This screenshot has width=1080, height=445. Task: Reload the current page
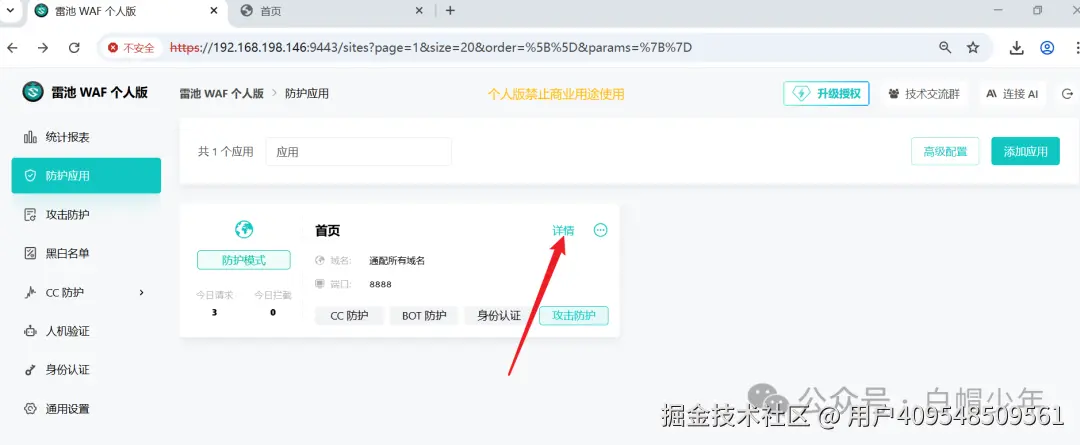coord(74,48)
